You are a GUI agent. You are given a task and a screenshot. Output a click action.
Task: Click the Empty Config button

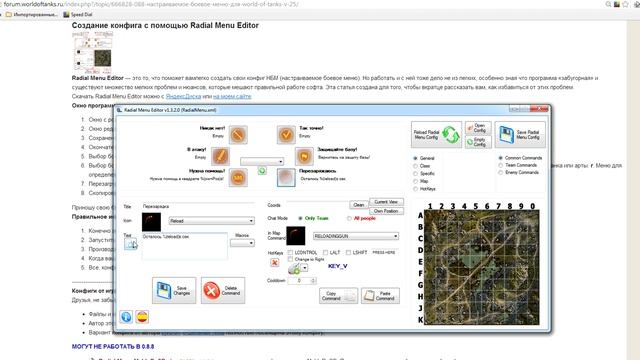pyautogui.click(x=478, y=142)
